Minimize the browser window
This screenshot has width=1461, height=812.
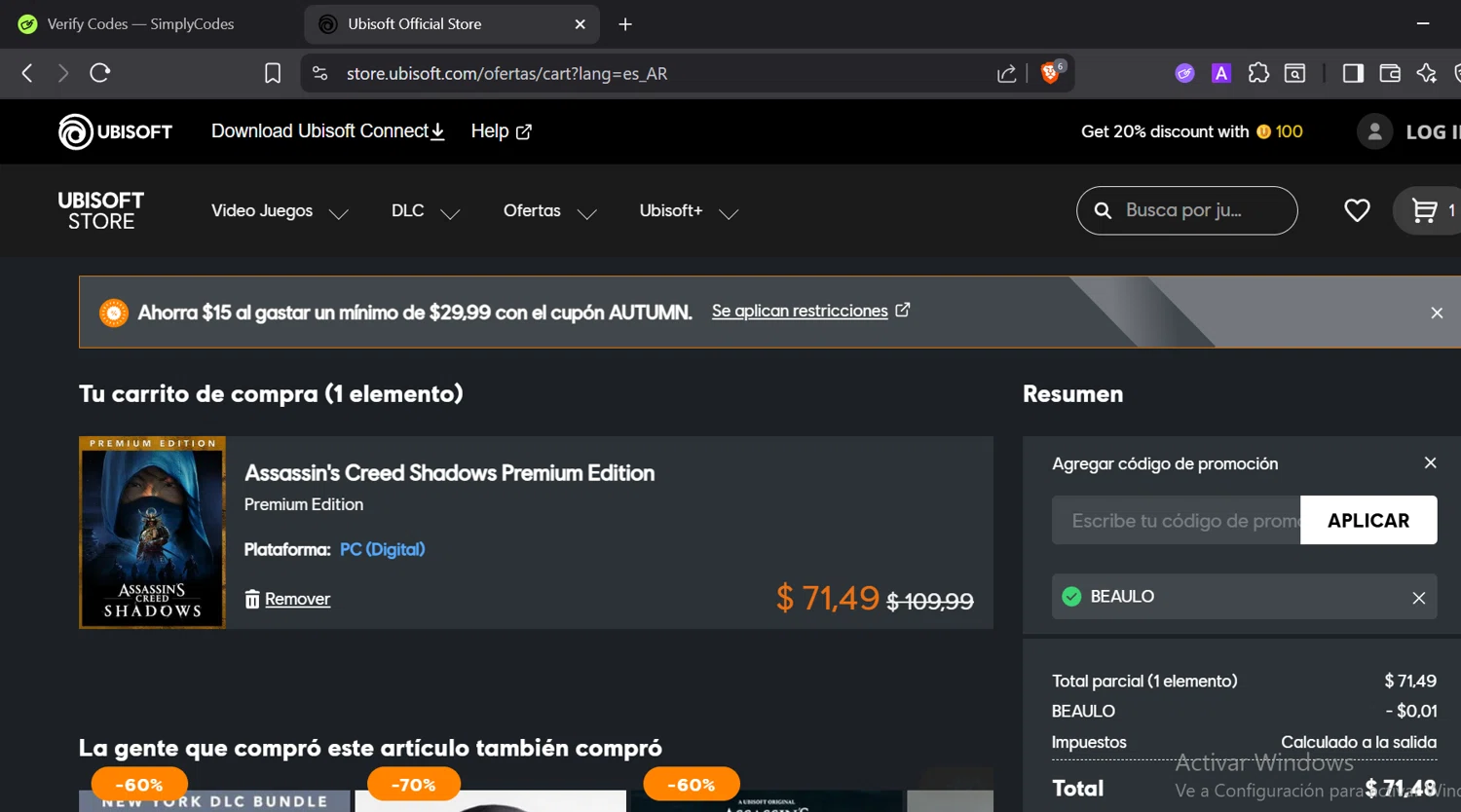[x=1423, y=23]
